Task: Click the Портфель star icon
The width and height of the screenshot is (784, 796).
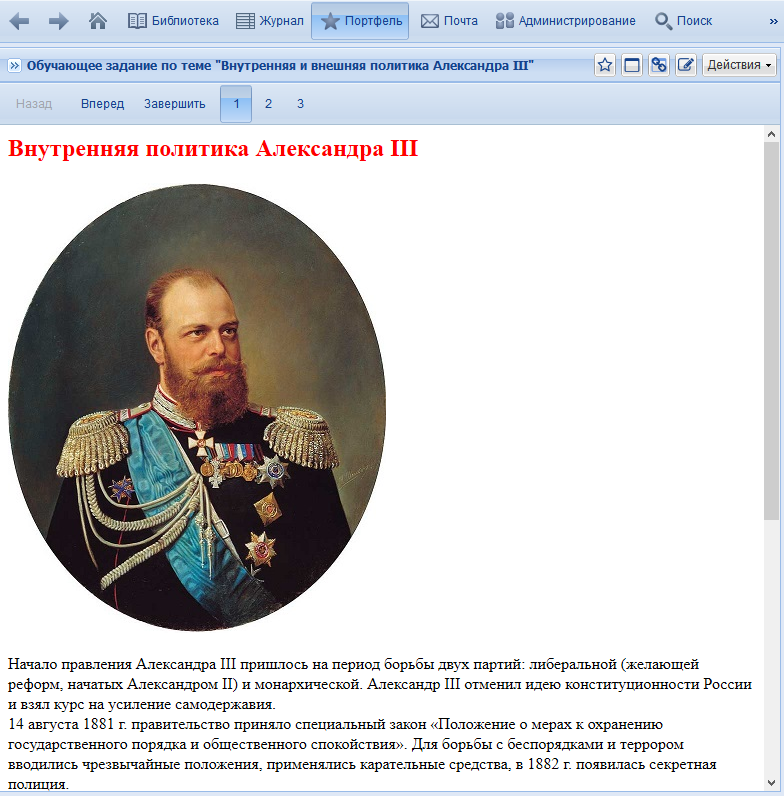Action: pyautogui.click(x=330, y=21)
